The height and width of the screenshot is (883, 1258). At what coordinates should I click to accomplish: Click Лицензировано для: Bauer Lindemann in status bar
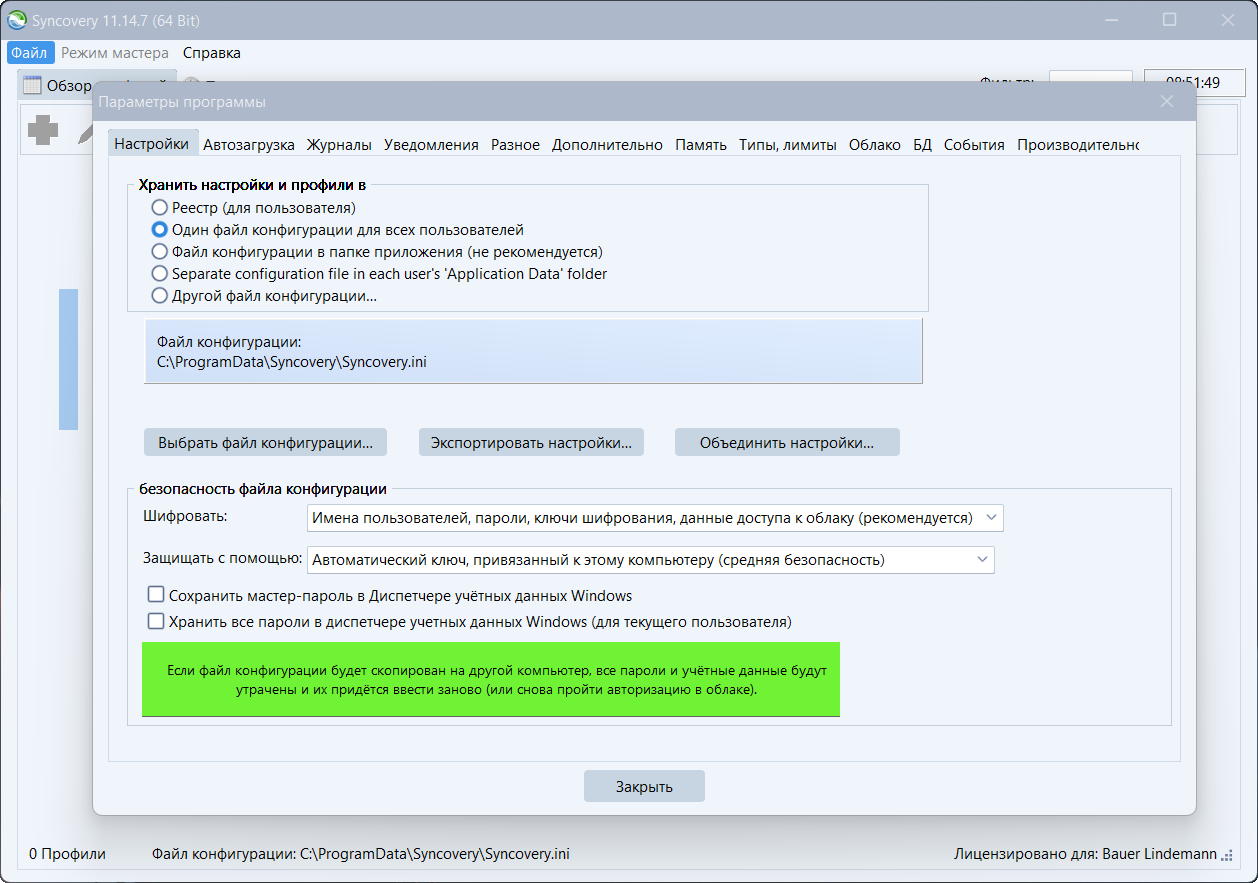coord(1085,854)
